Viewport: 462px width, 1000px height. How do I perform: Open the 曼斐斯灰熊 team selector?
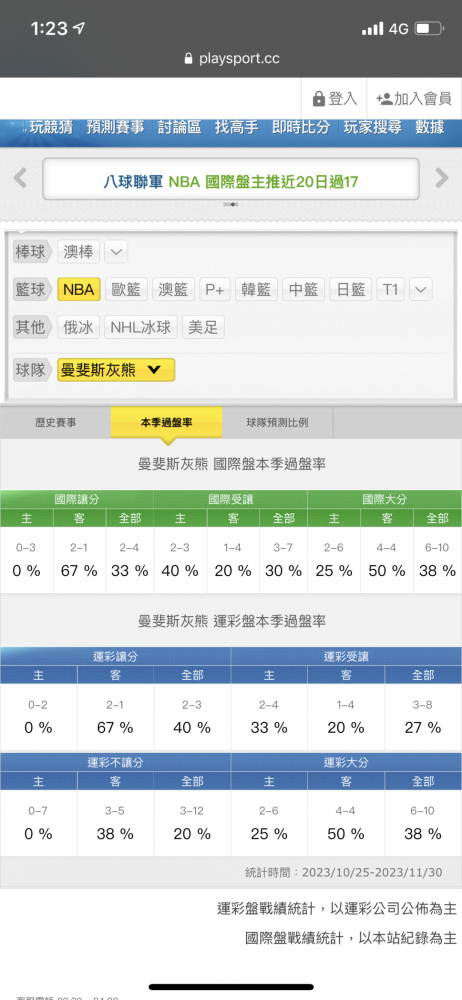(116, 369)
